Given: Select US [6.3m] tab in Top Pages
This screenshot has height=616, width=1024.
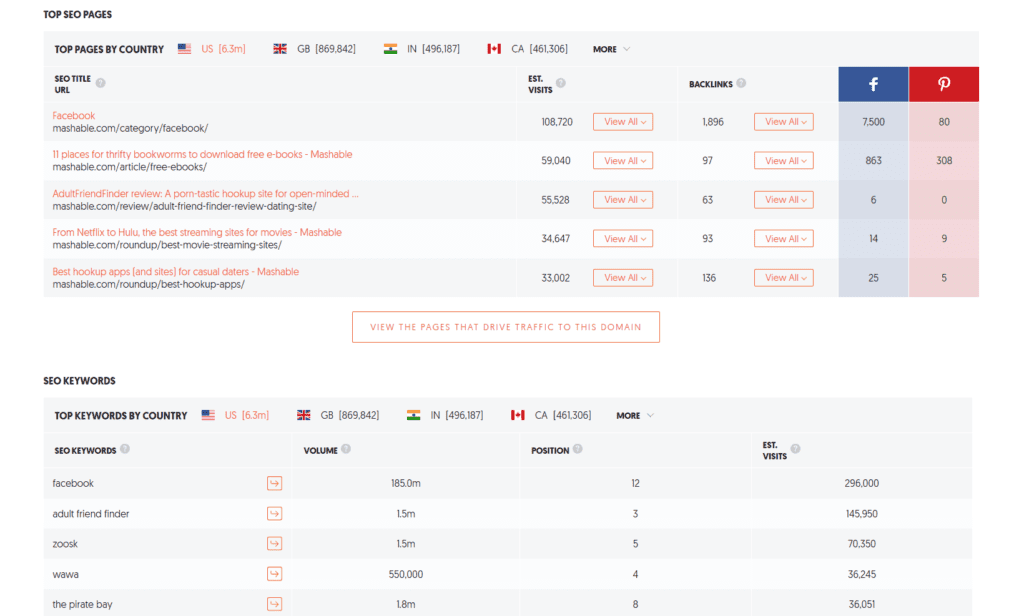Looking at the screenshot, I should coord(223,49).
